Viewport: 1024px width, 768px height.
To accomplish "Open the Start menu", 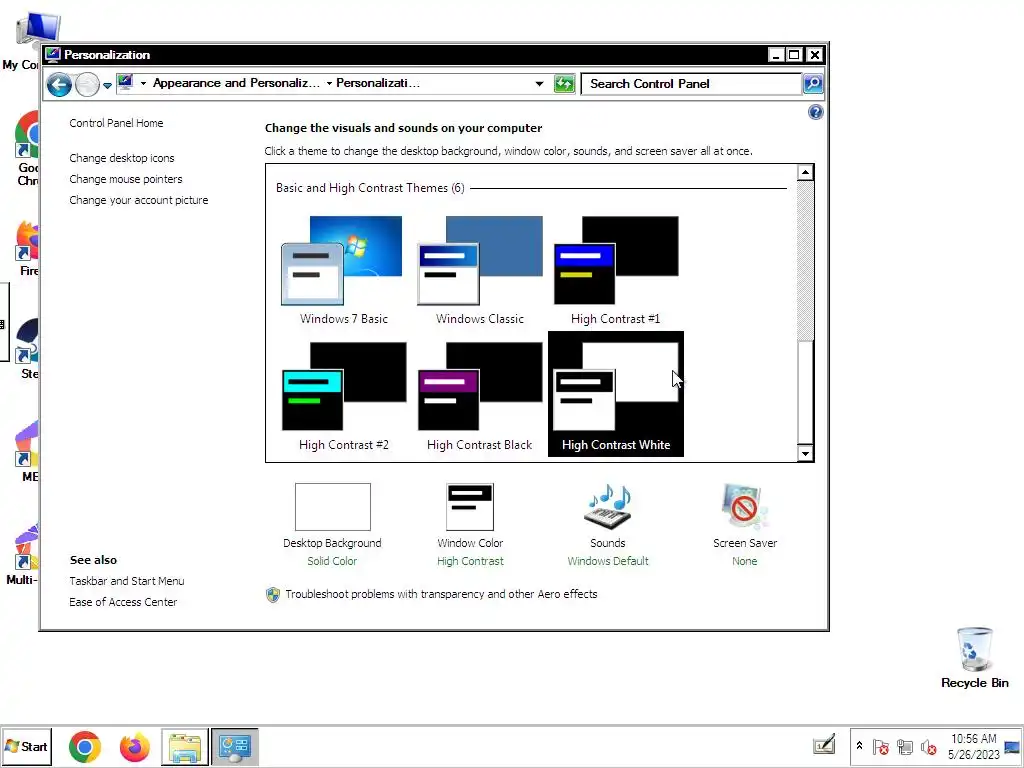I will [26, 746].
